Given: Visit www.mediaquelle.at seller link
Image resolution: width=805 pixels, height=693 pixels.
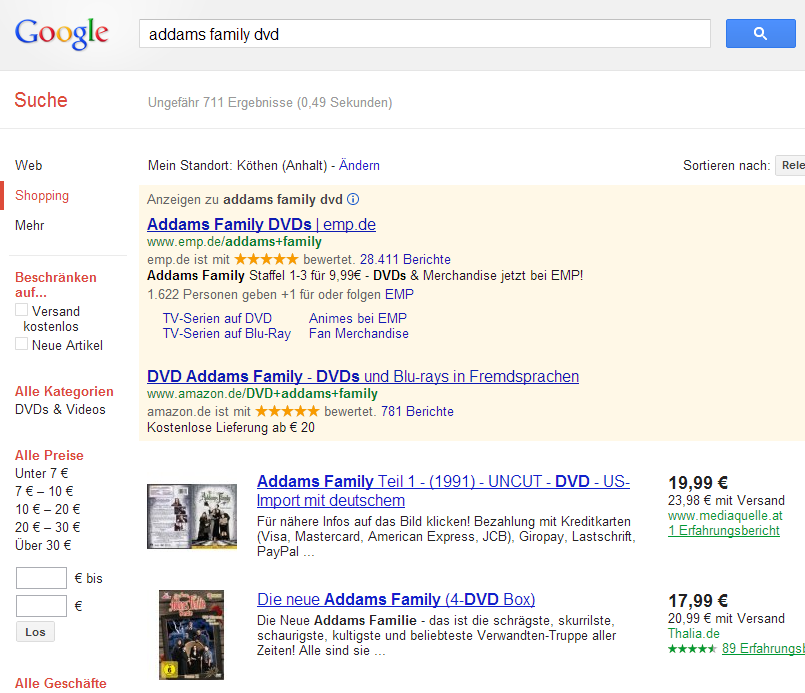Looking at the screenshot, I should coord(725,515).
